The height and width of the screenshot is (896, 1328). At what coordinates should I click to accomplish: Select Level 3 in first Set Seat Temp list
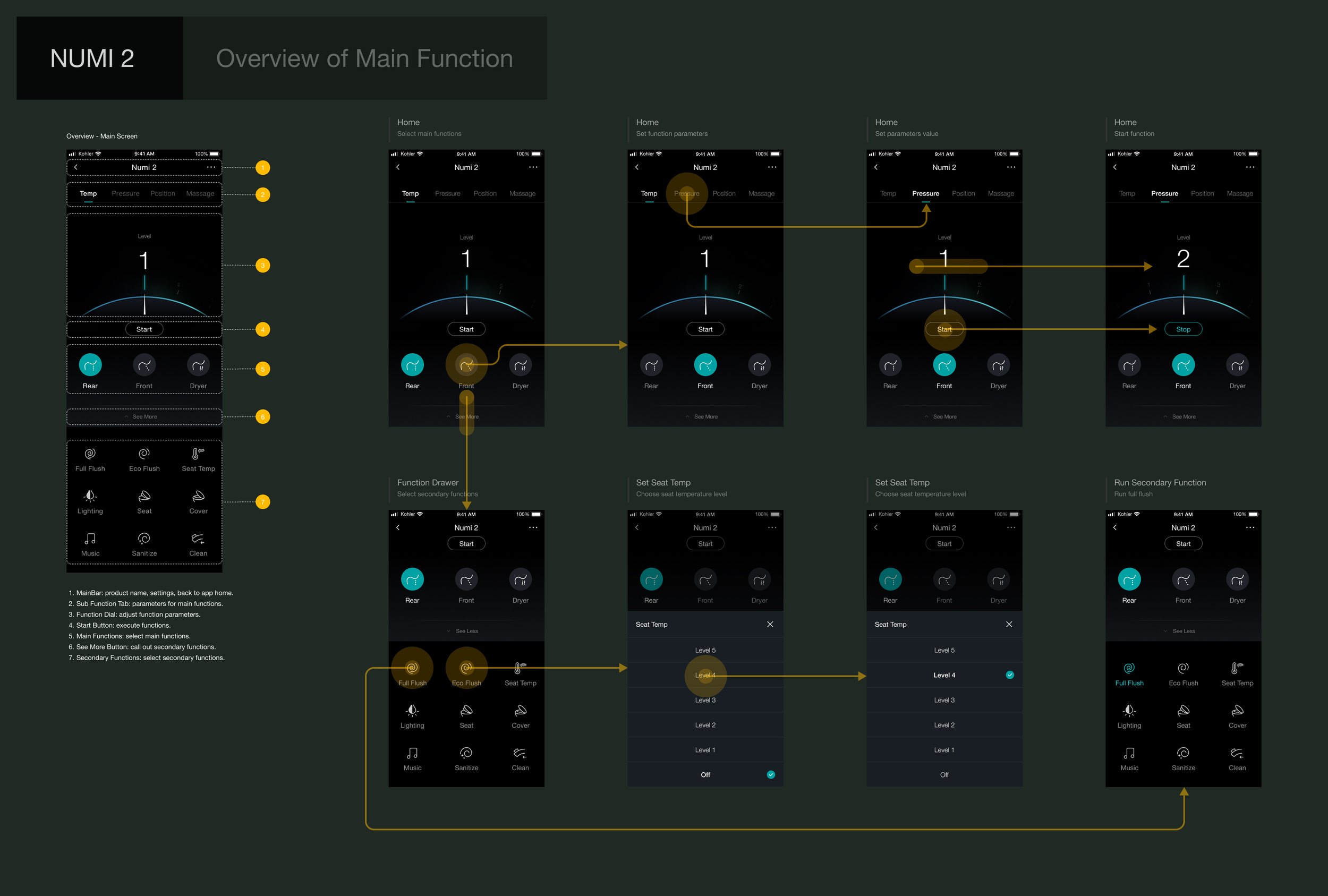(705, 700)
